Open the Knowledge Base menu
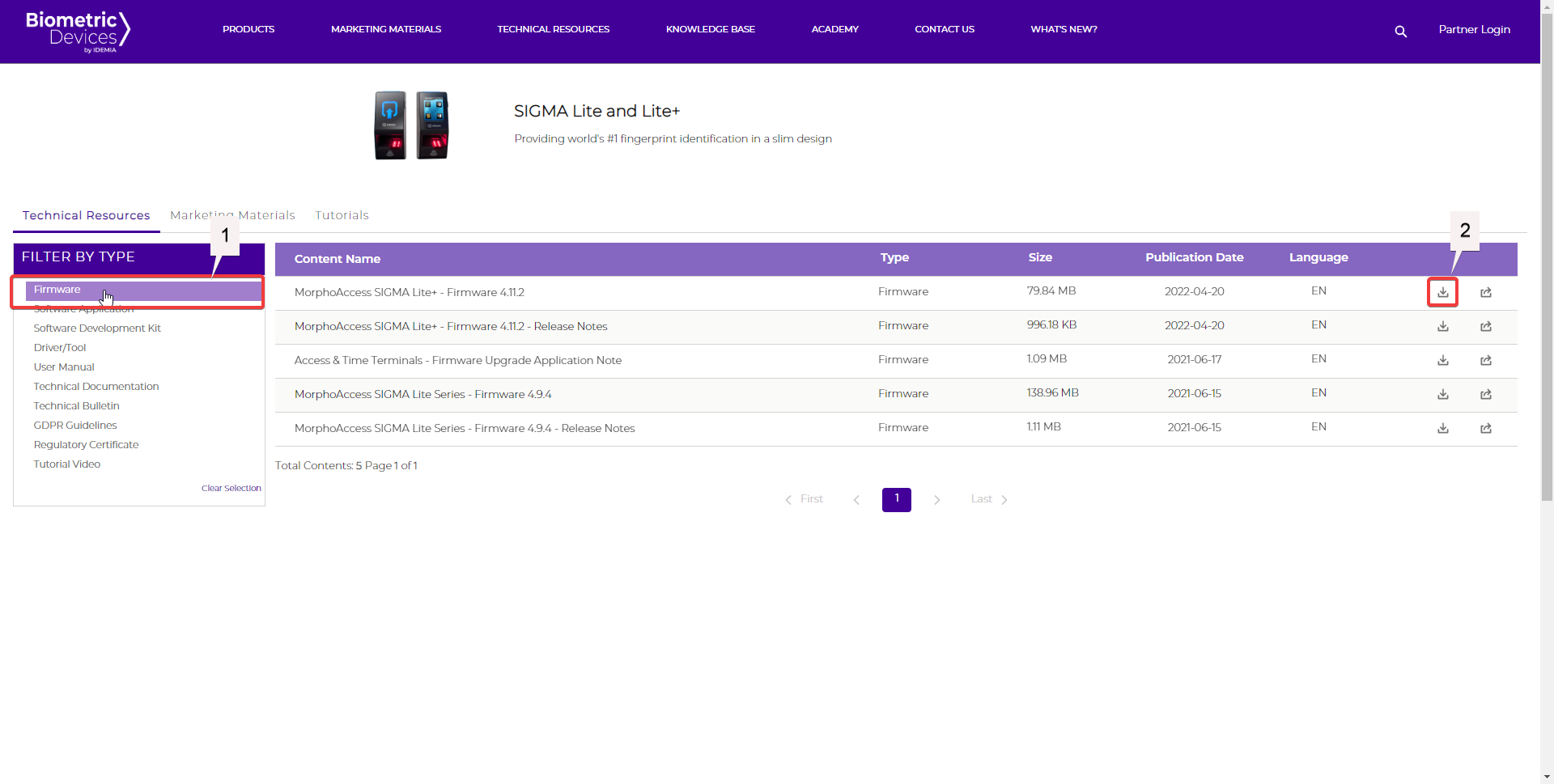This screenshot has width=1554, height=784. (x=711, y=29)
